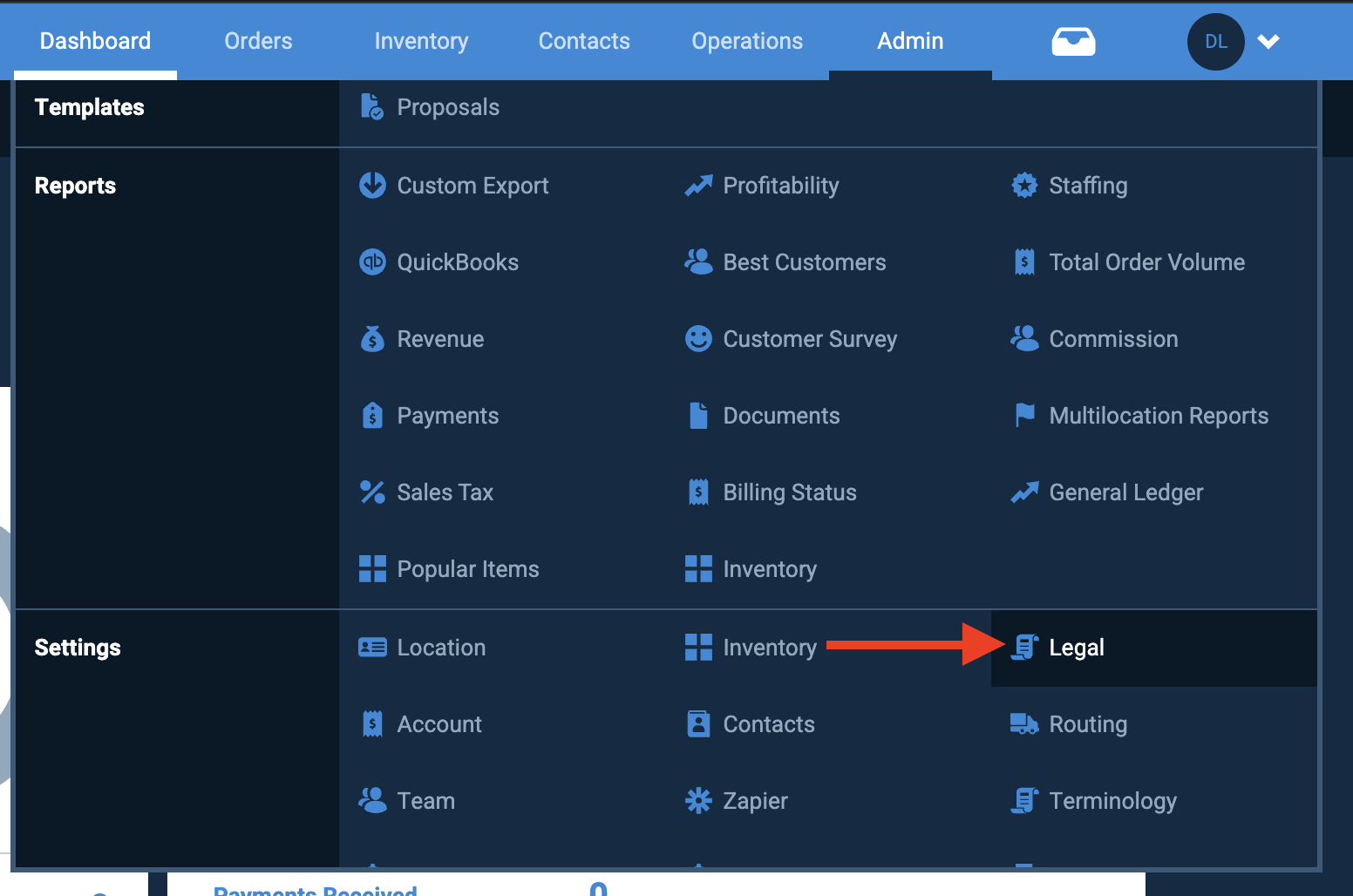Open the QuickBooks report
This screenshot has width=1353, height=896.
tap(458, 262)
